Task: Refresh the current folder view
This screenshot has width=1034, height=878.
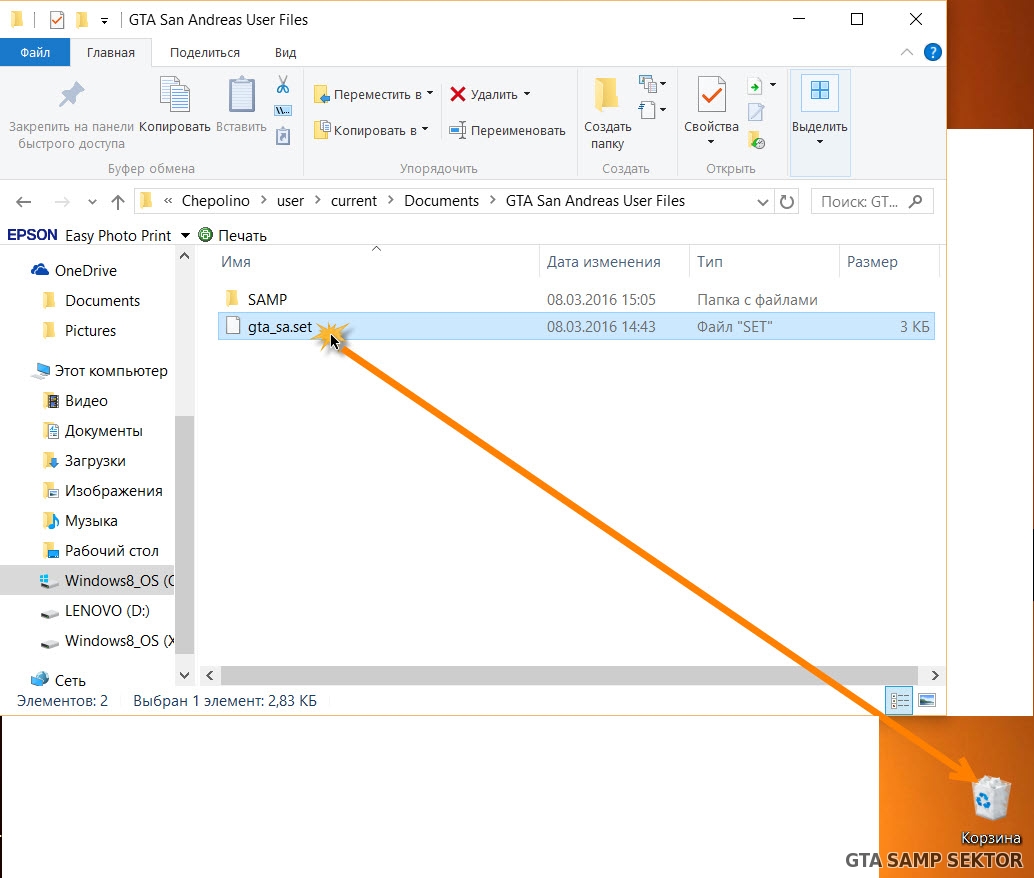Action: pos(787,202)
